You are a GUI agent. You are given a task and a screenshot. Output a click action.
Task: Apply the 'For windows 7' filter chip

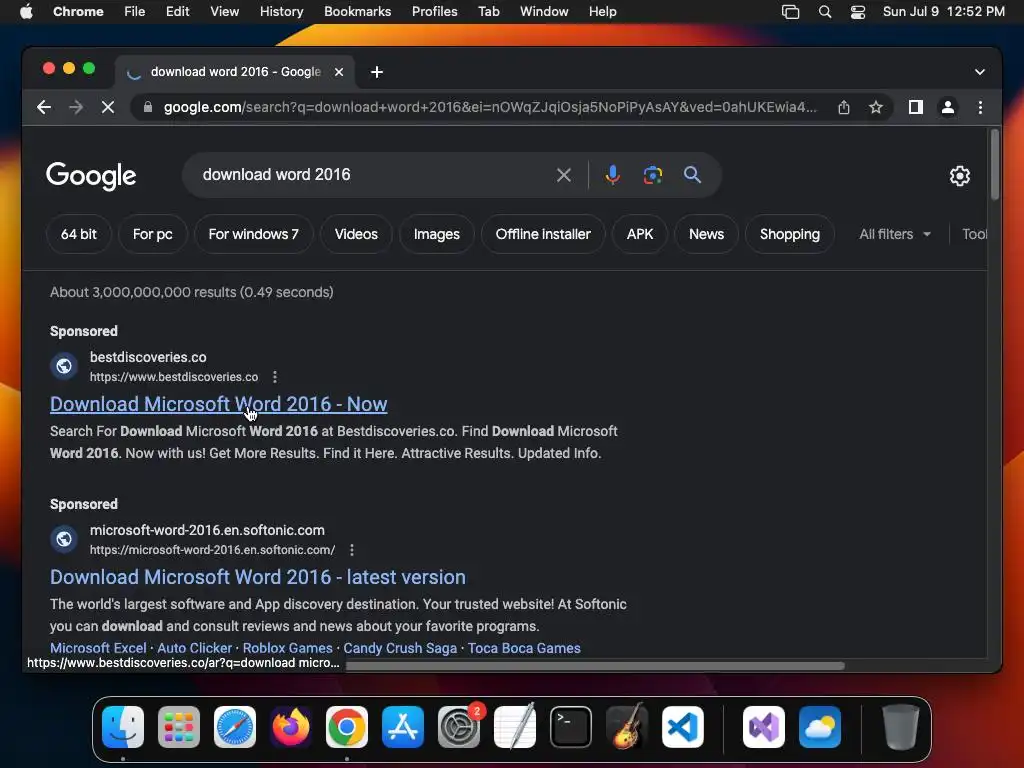253,234
